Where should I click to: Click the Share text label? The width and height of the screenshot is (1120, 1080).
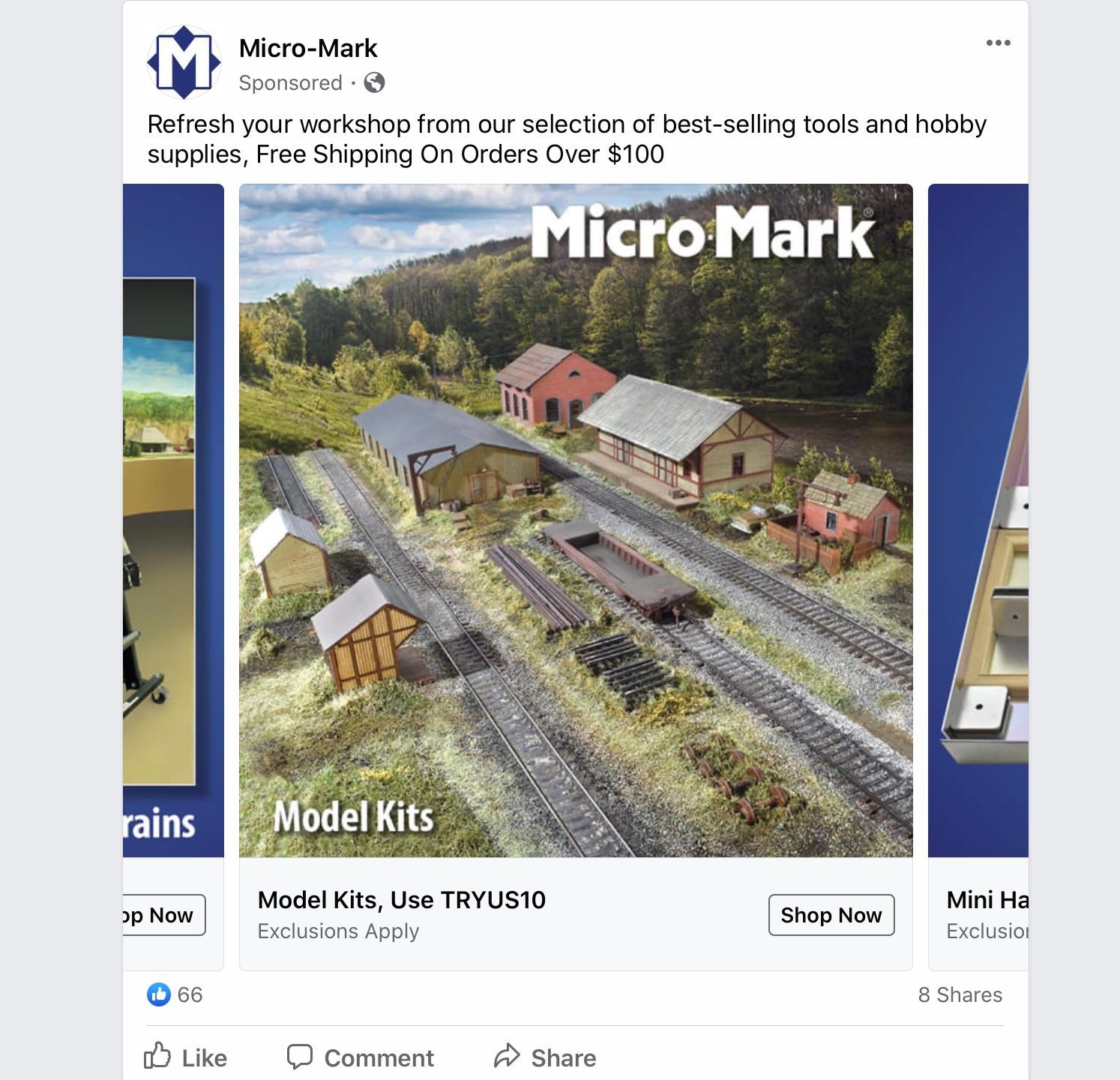(564, 1058)
